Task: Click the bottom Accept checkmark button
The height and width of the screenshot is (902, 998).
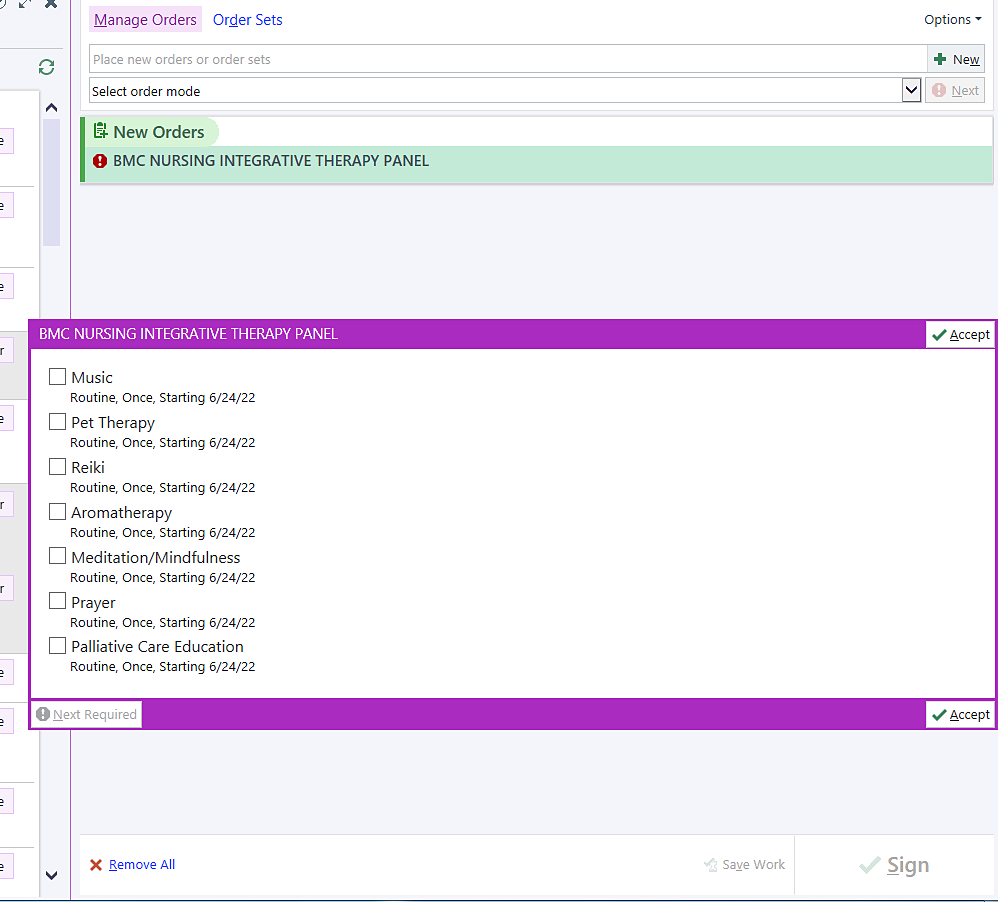Action: (x=960, y=715)
